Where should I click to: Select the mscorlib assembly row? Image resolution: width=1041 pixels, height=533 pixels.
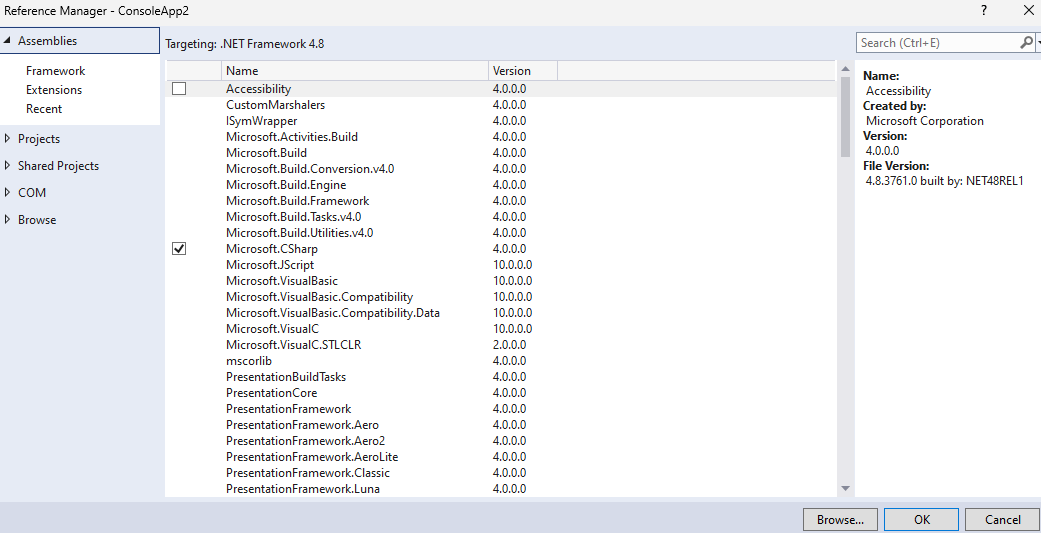tap(500, 360)
